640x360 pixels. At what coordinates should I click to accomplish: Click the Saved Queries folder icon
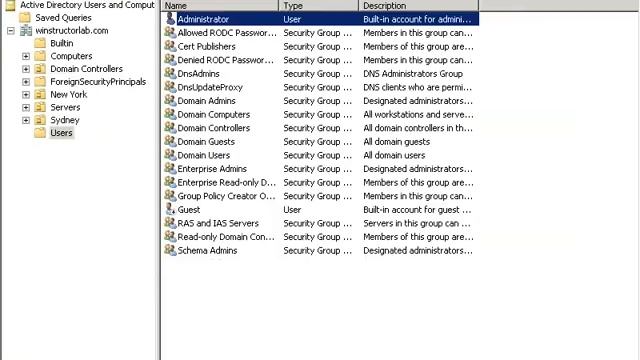pyautogui.click(x=25, y=18)
